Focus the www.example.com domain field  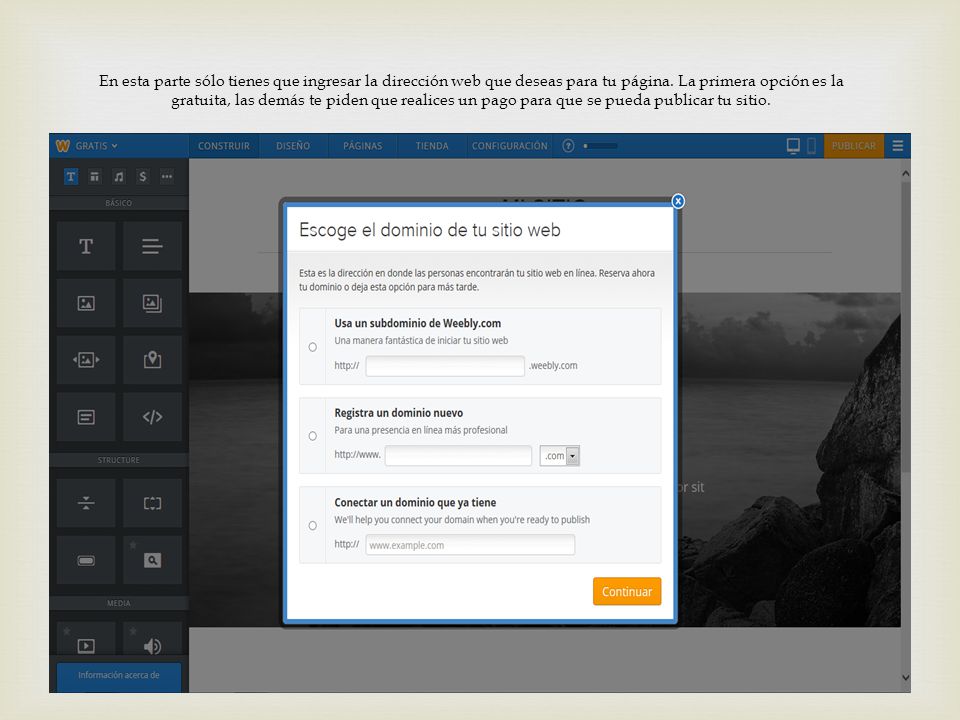(x=470, y=545)
